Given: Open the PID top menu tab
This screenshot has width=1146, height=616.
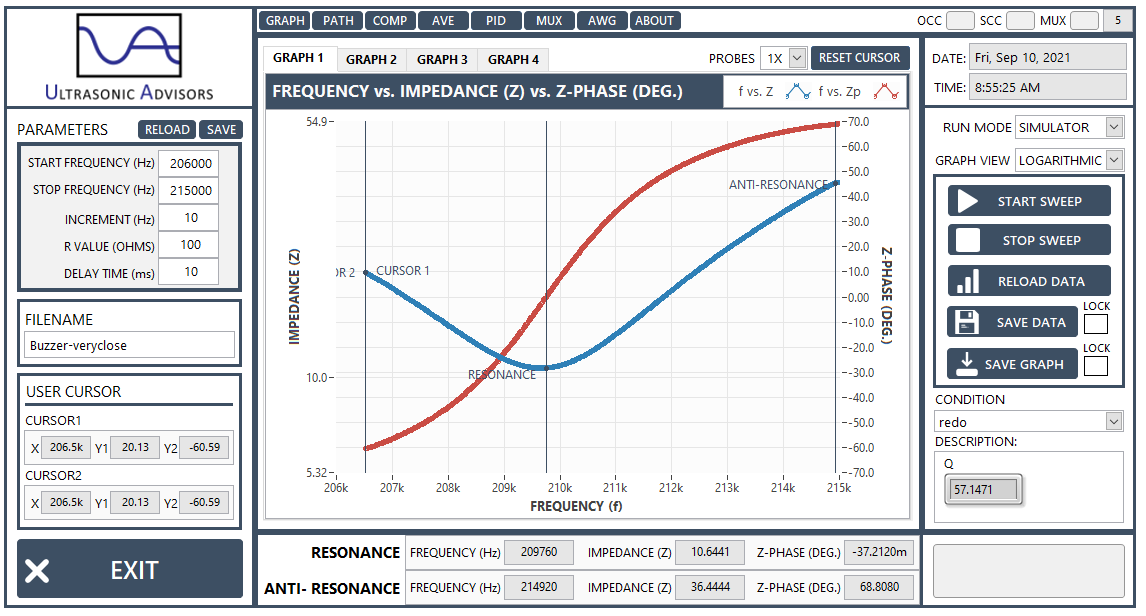Looking at the screenshot, I should 496,20.
